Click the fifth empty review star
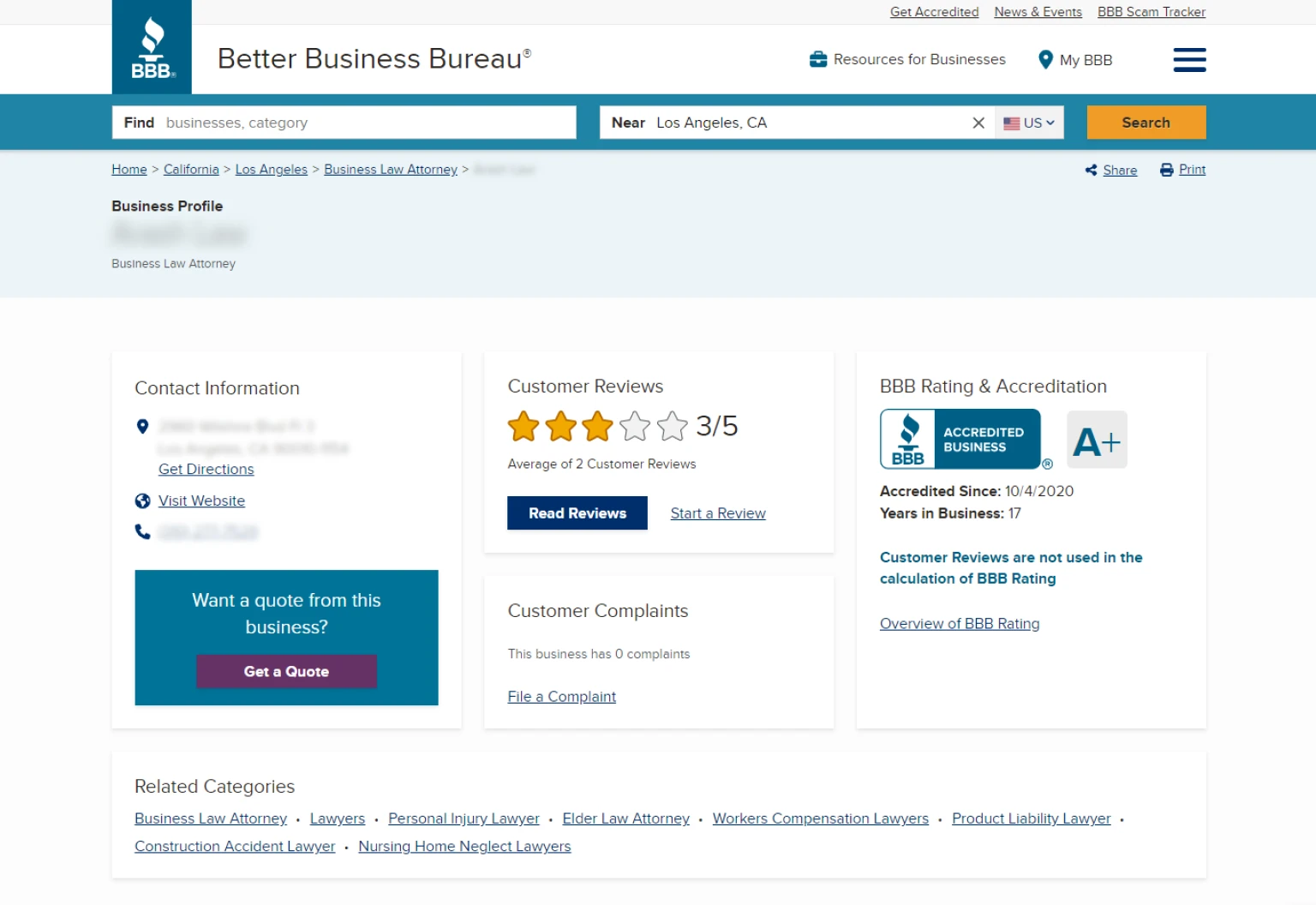Image resolution: width=1316 pixels, height=905 pixels. click(673, 426)
